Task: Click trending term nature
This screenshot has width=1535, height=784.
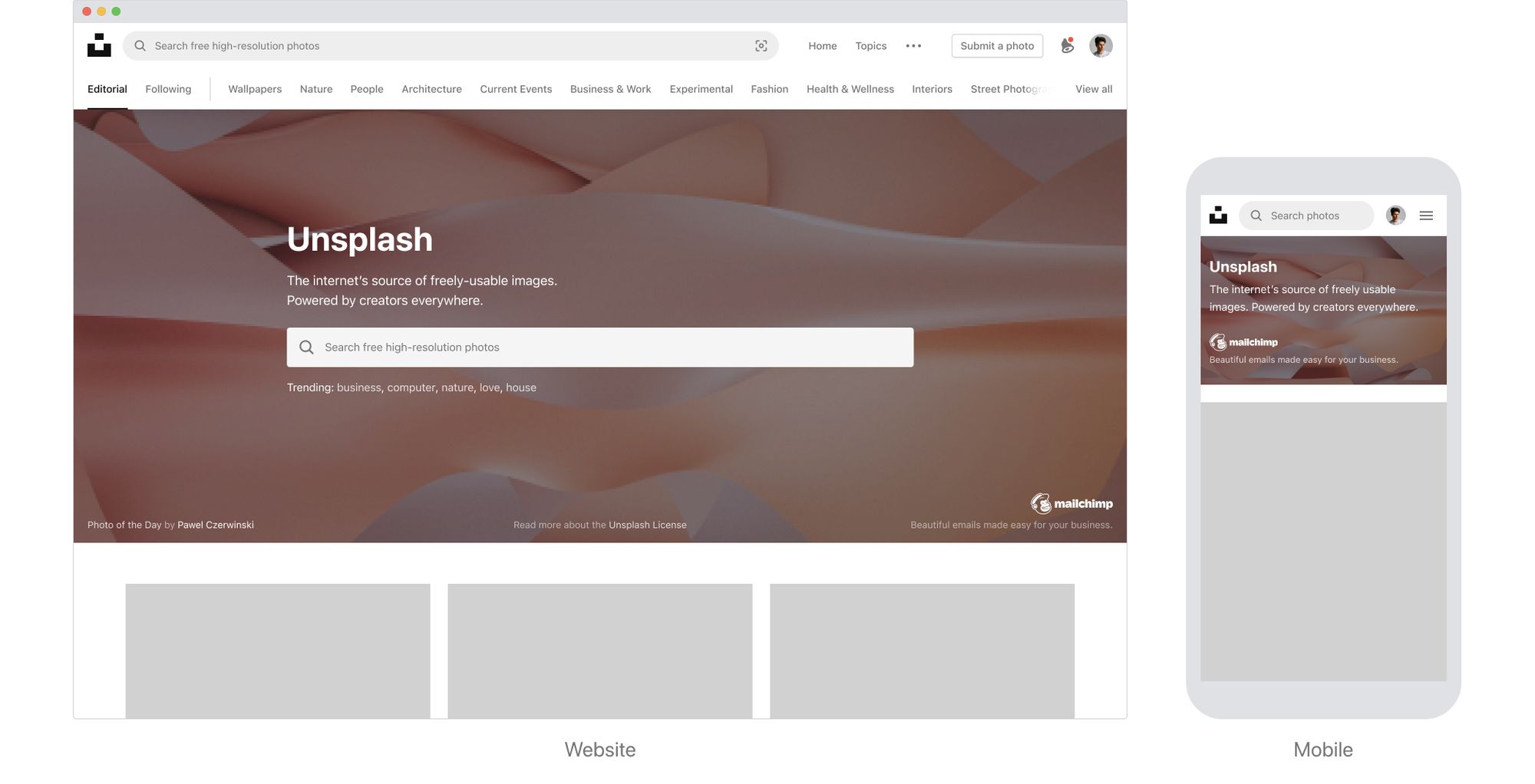Action: point(457,387)
